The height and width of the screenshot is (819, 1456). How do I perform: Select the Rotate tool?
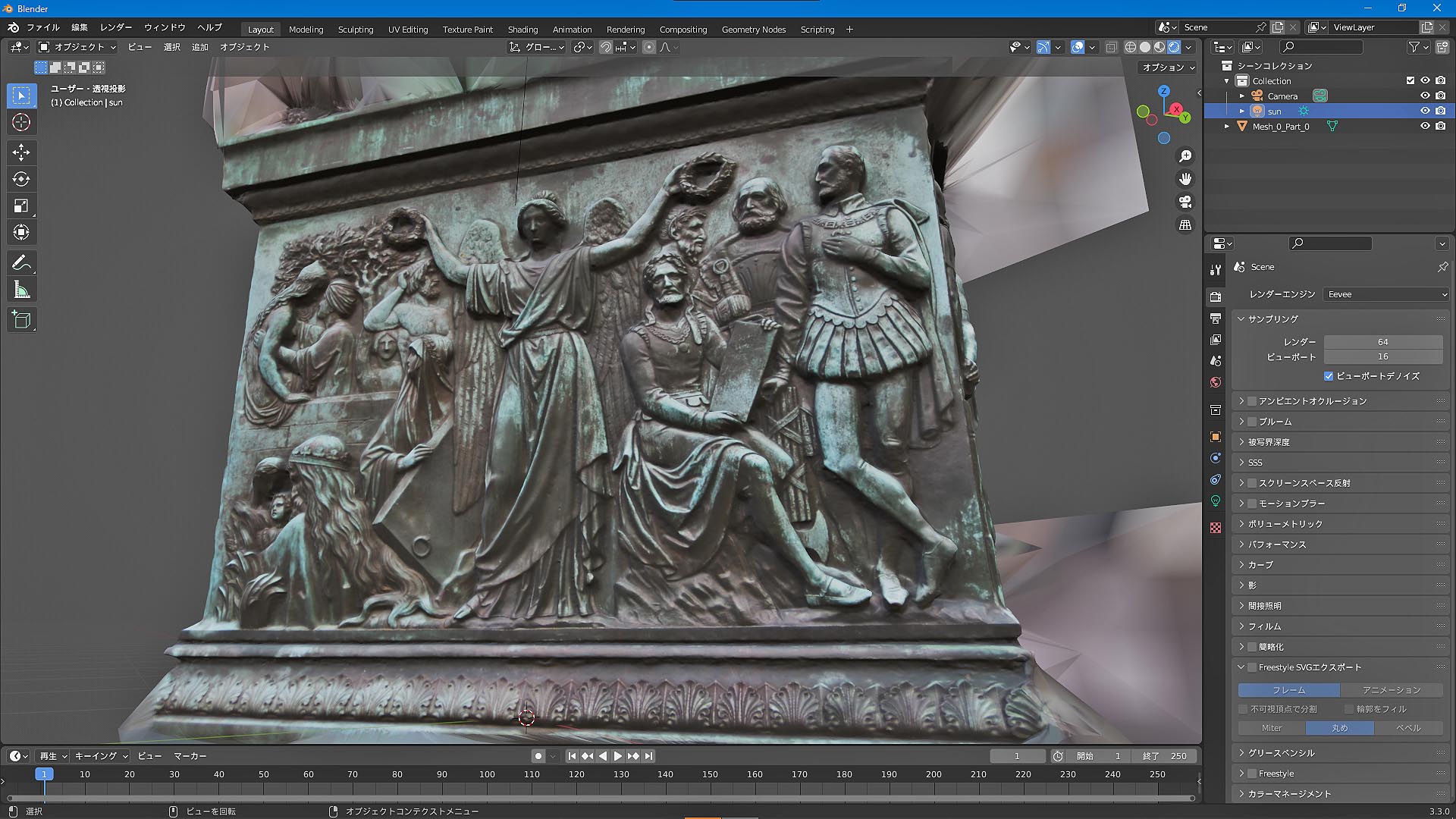tap(21, 179)
